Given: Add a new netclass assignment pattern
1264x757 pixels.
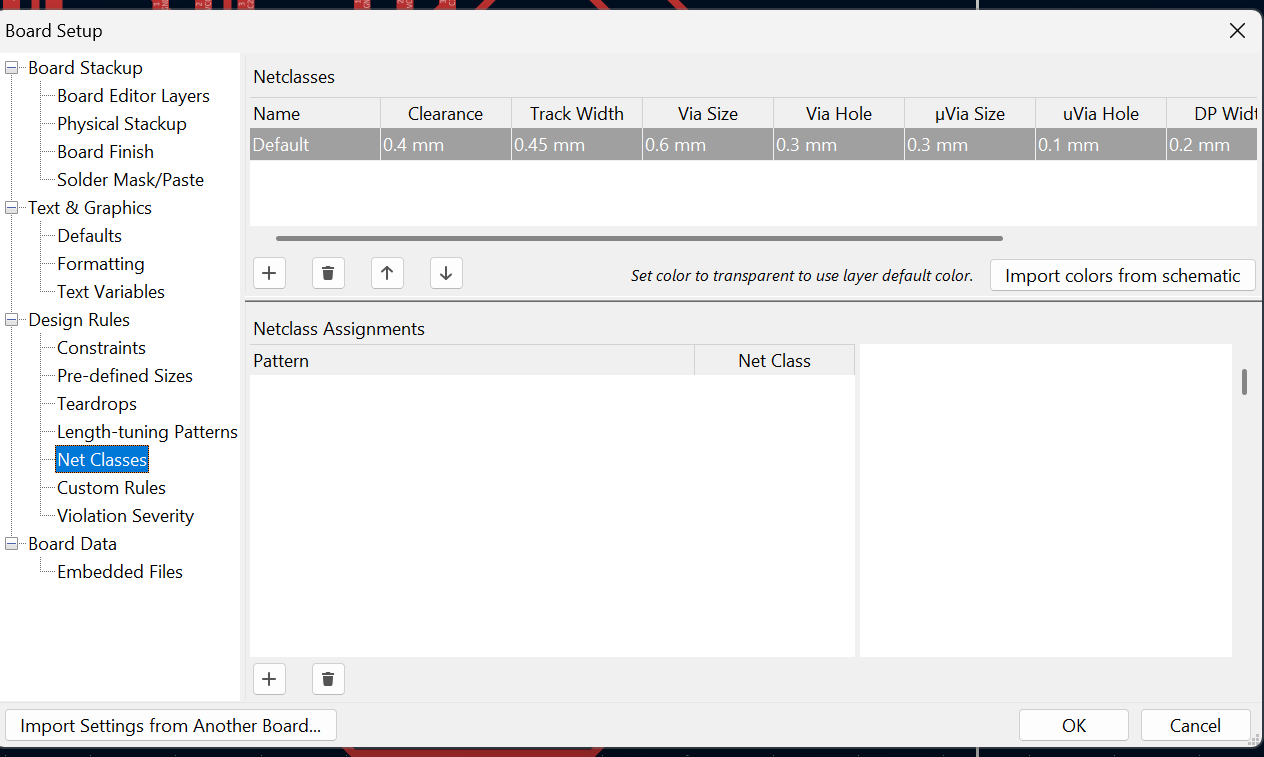Looking at the screenshot, I should coord(269,678).
